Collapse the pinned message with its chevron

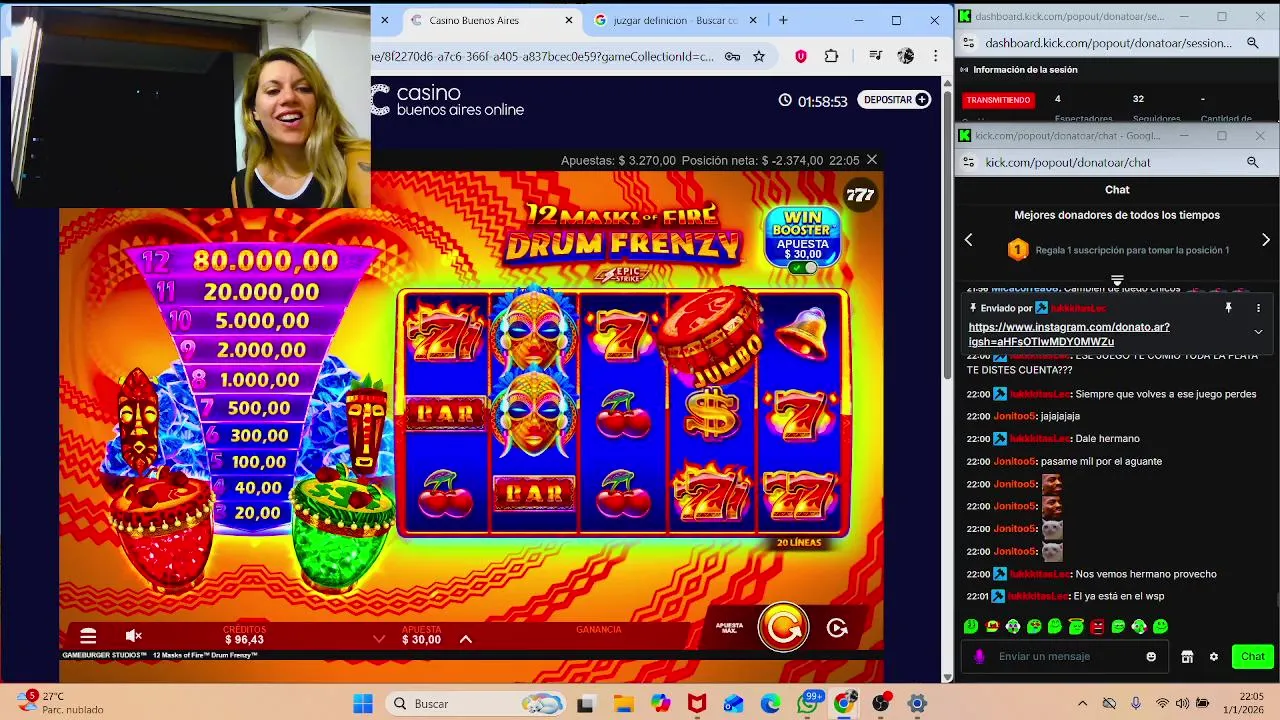(x=1258, y=332)
